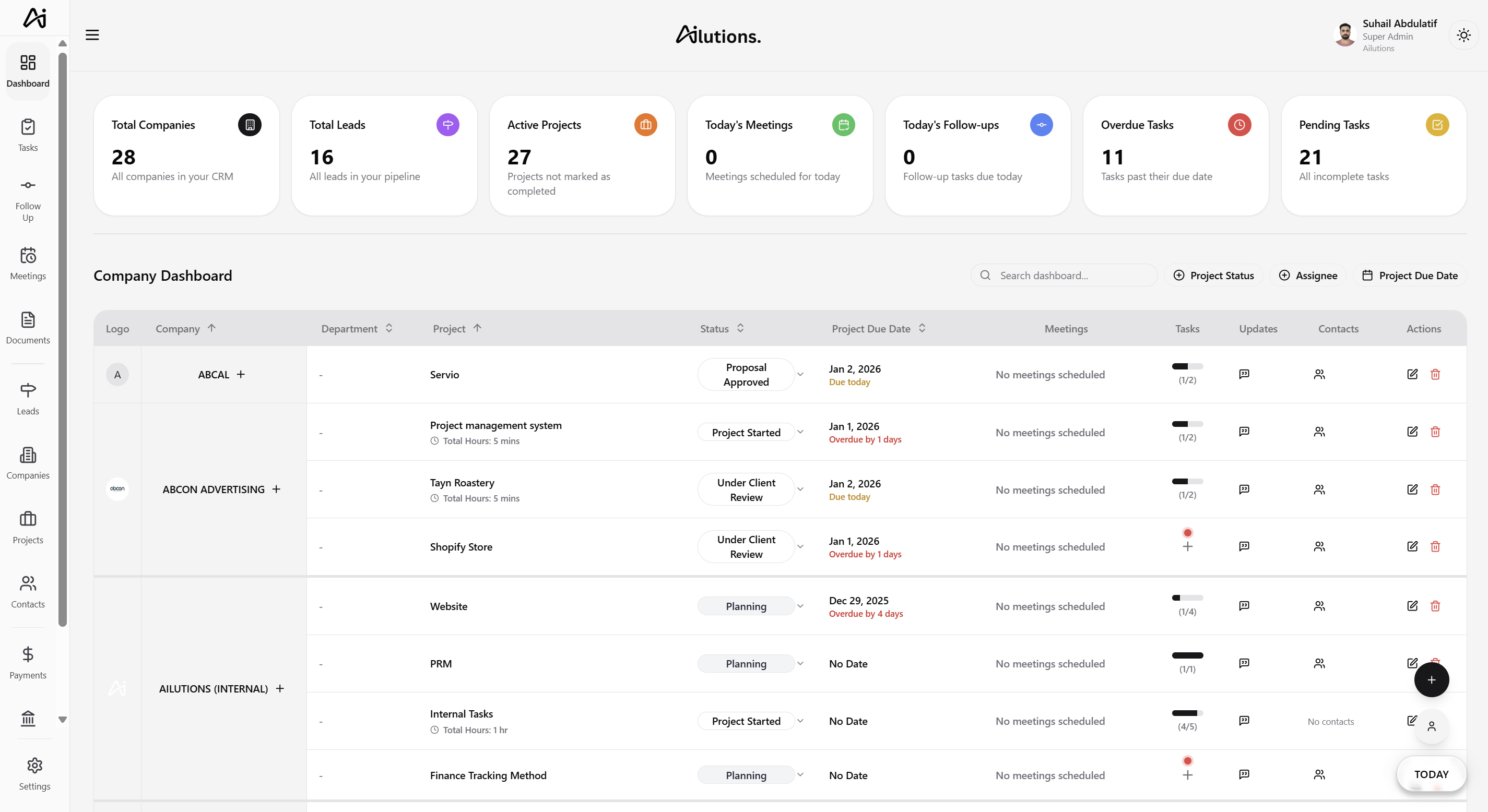Change Internal Tasks status via dropdown
This screenshot has width=1488, height=812.
pos(800,721)
